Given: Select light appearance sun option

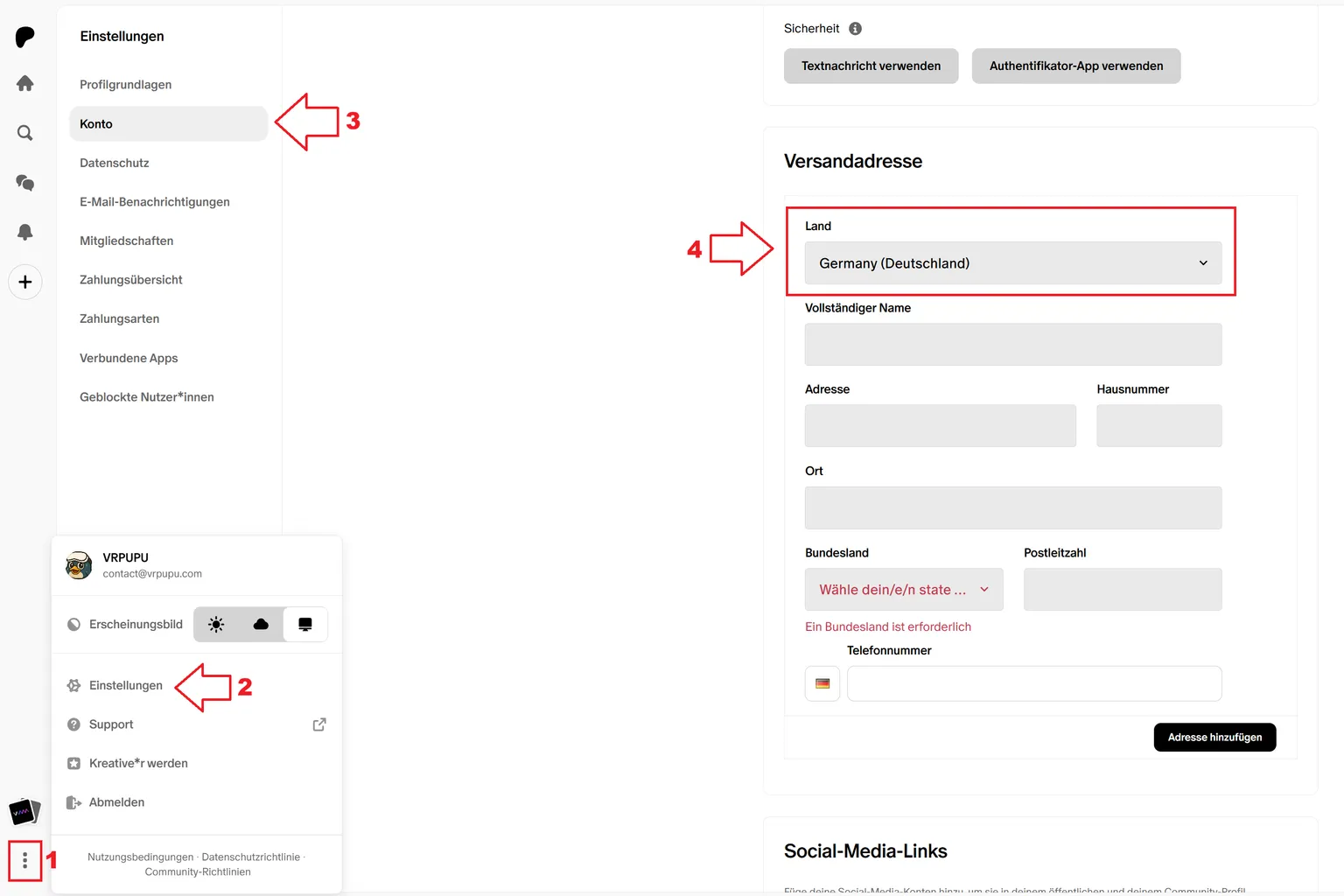Looking at the screenshot, I should tap(216, 624).
